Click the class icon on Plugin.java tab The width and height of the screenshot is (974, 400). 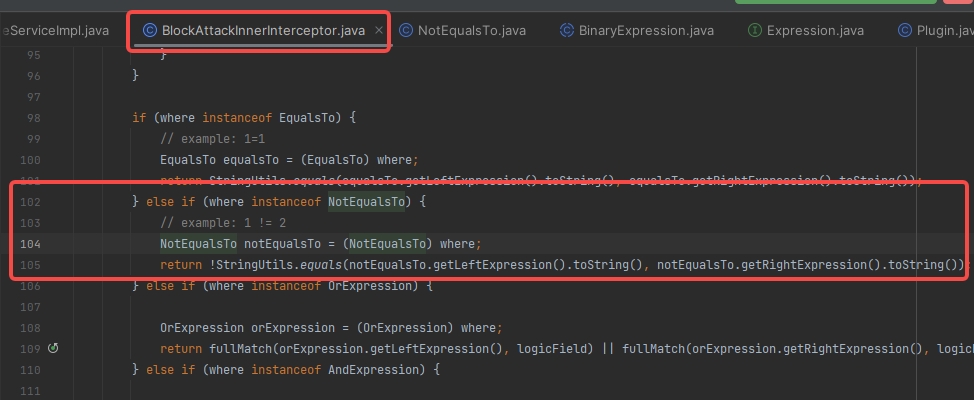tap(905, 31)
